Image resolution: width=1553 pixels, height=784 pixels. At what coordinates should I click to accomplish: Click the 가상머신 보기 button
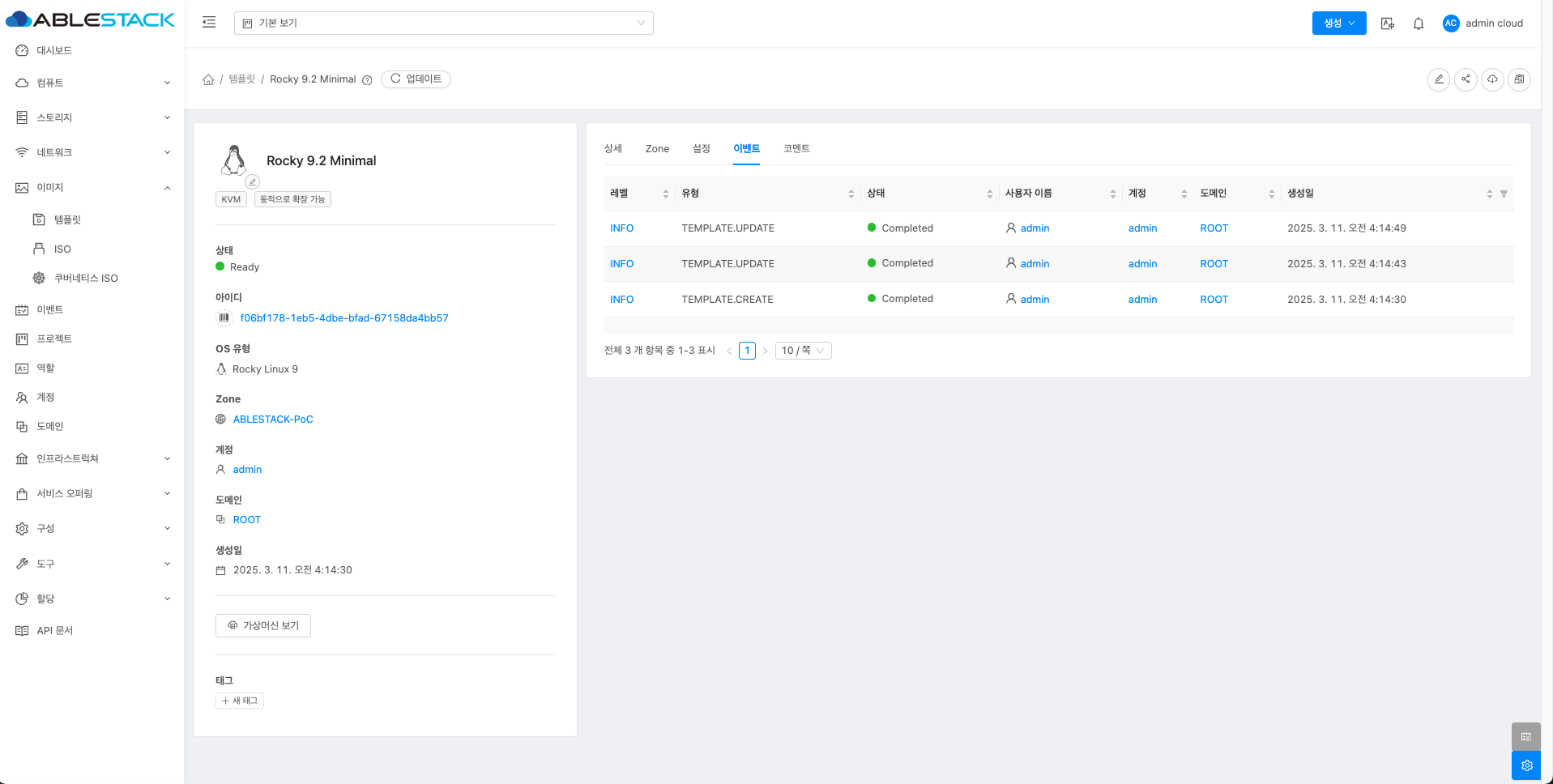[x=263, y=625]
